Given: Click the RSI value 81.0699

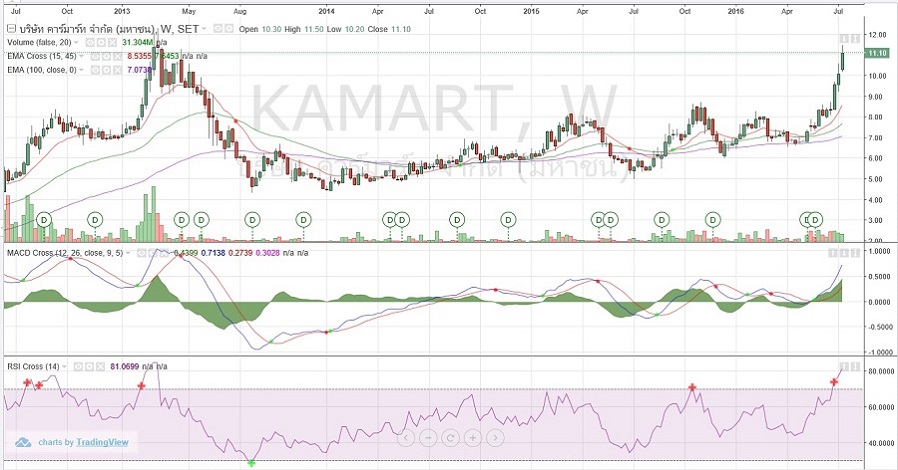Looking at the screenshot, I should 124,366.
